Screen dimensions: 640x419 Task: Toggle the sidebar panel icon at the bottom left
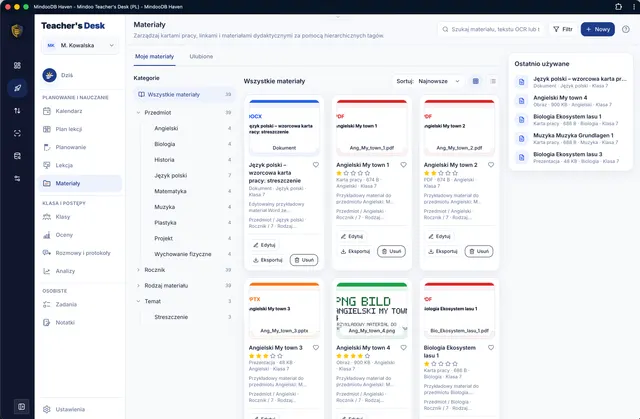point(21,406)
